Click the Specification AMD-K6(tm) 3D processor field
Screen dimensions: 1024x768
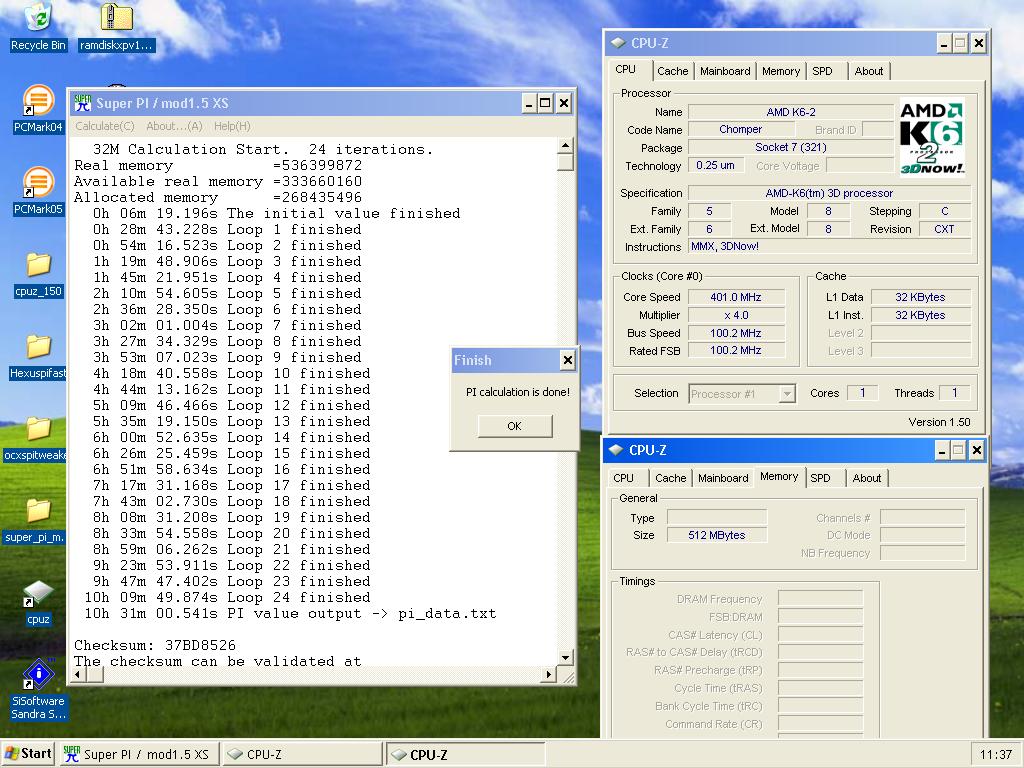(829, 193)
